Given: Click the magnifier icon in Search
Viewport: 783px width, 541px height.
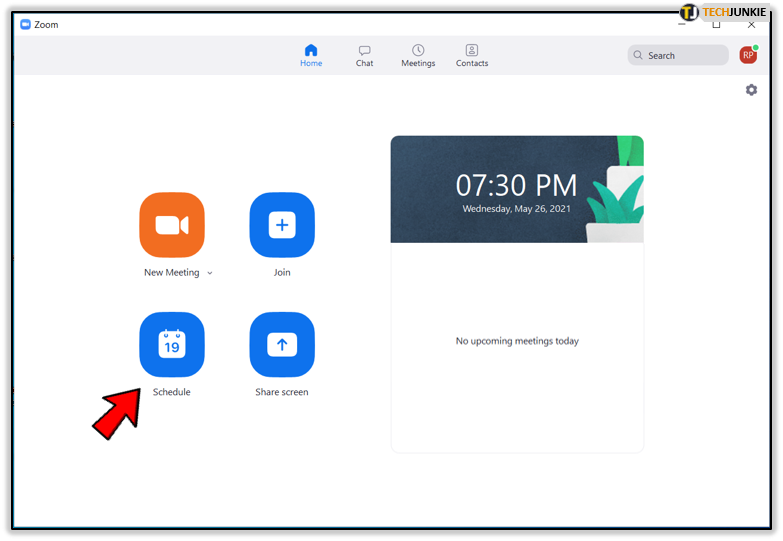Looking at the screenshot, I should click(638, 55).
